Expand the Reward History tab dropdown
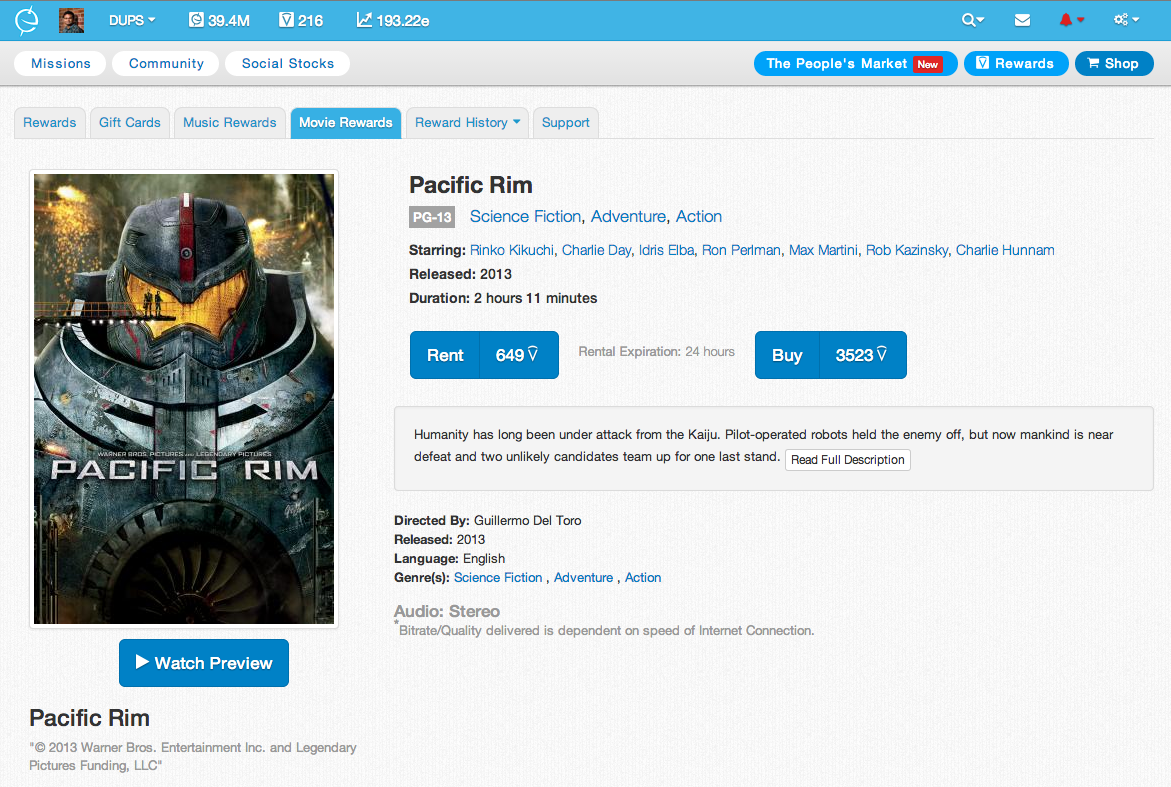The height and width of the screenshot is (787, 1171). coord(467,123)
